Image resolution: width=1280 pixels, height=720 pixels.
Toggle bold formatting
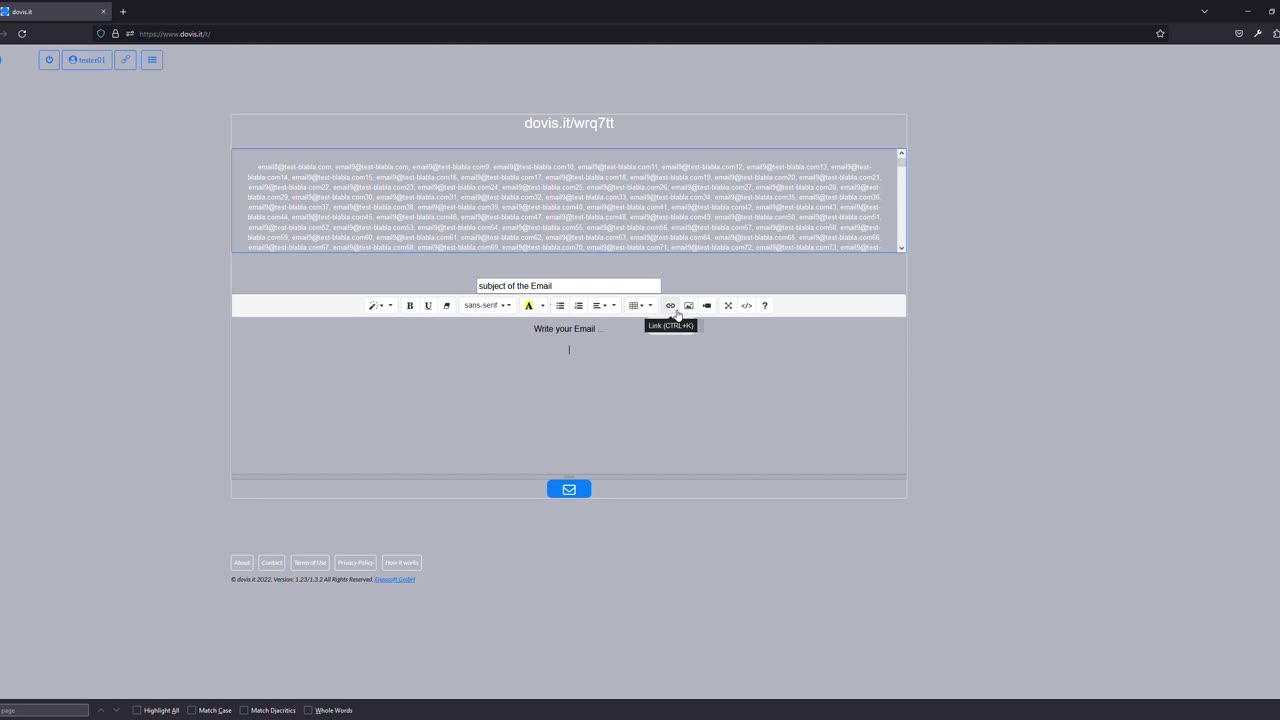click(x=410, y=306)
